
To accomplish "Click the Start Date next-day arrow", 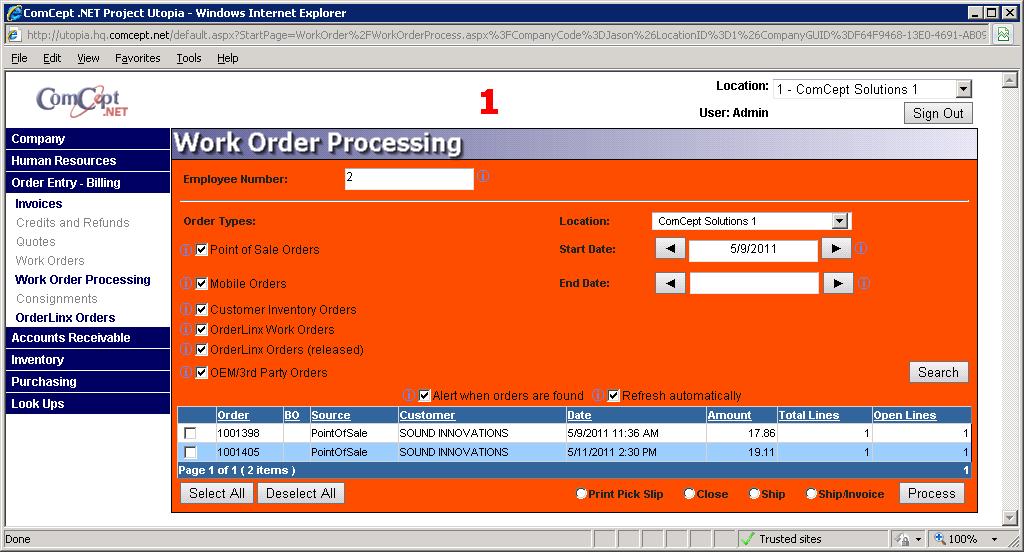I will 837,249.
